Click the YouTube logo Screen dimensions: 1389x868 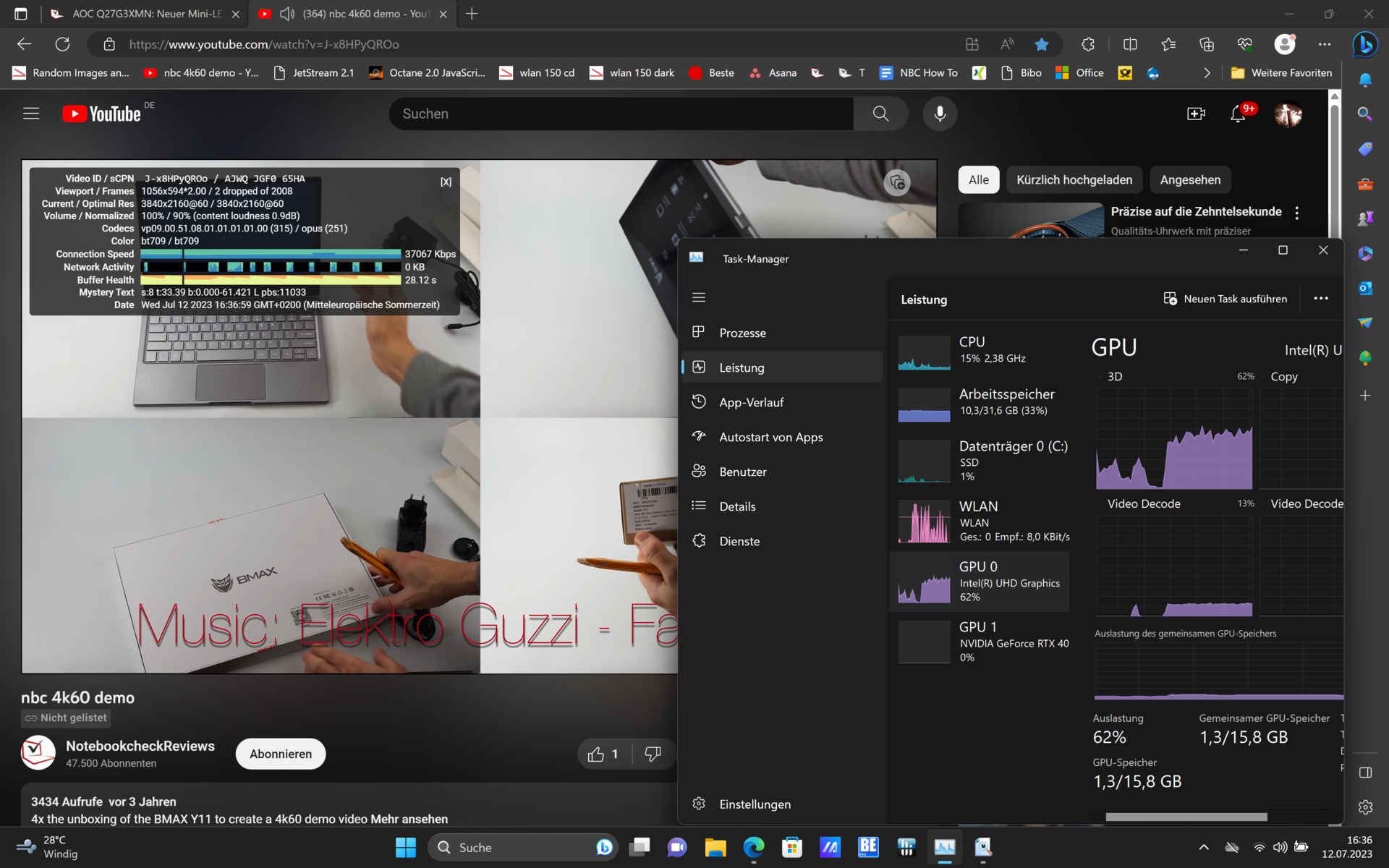[101, 114]
